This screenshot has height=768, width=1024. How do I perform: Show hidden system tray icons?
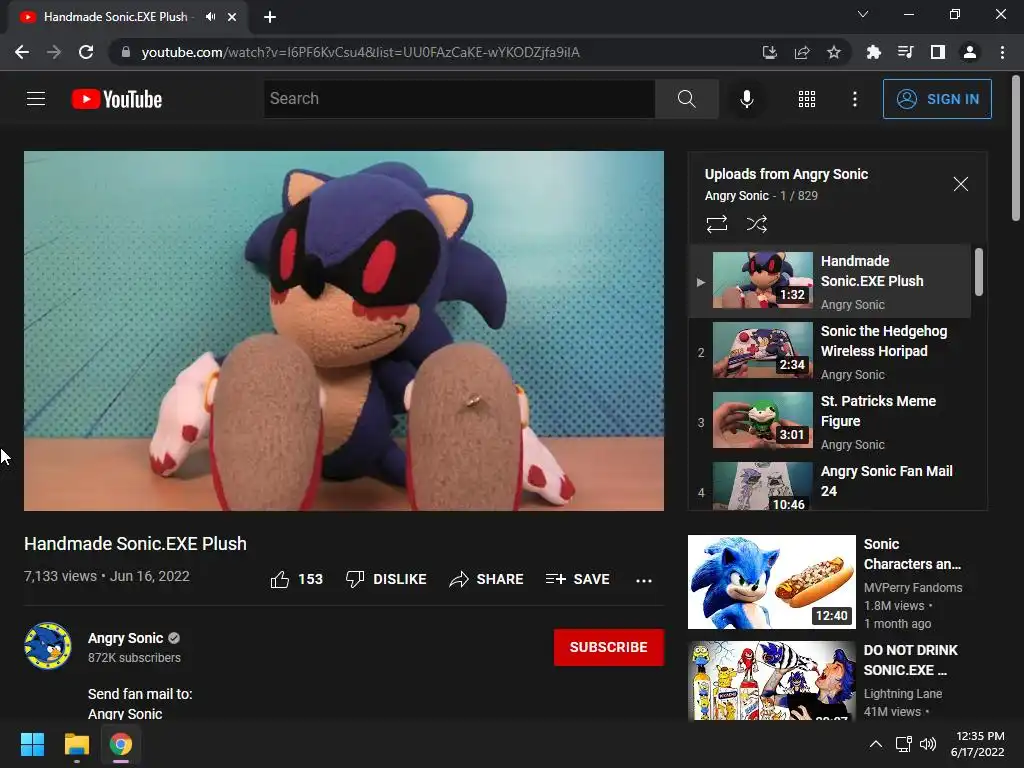click(876, 744)
